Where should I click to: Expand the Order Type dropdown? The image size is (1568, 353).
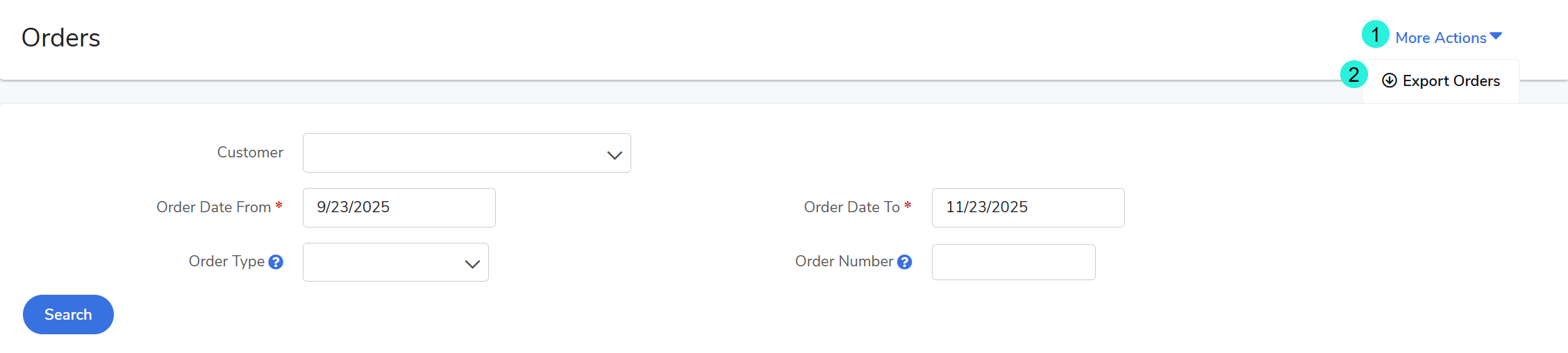395,262
